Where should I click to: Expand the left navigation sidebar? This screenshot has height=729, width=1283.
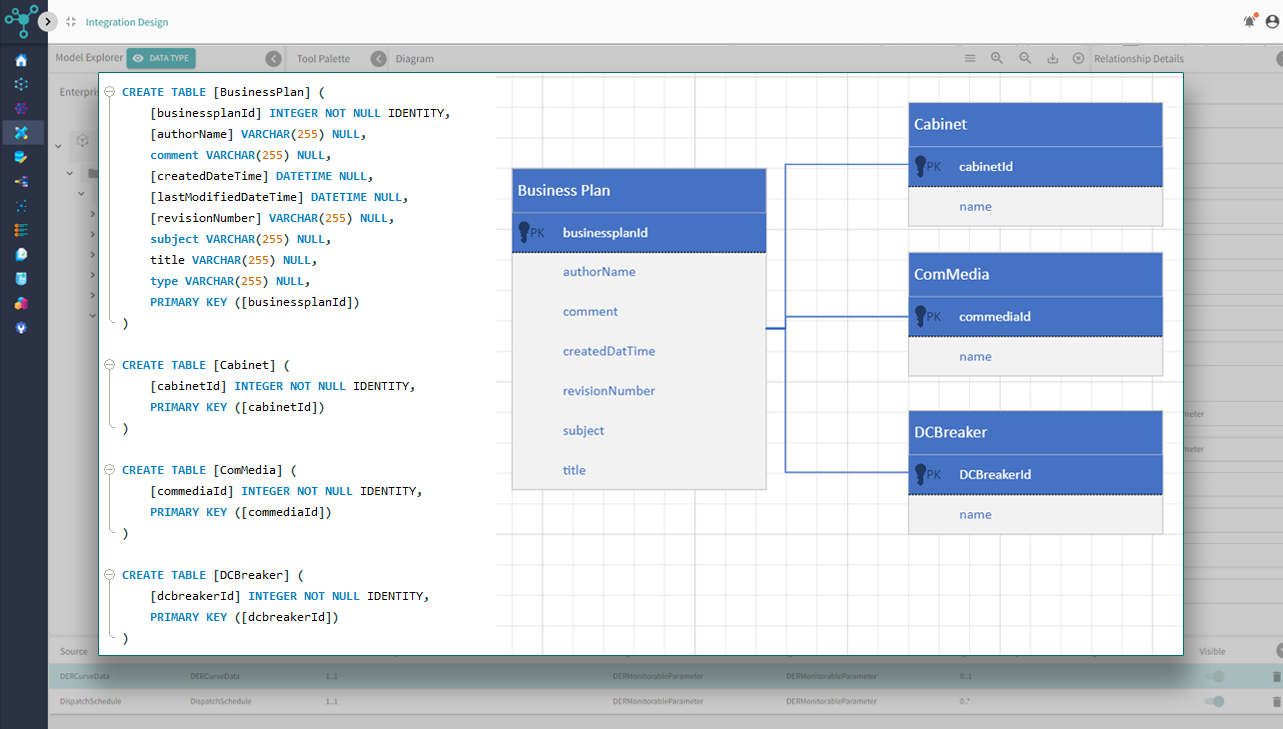47,21
